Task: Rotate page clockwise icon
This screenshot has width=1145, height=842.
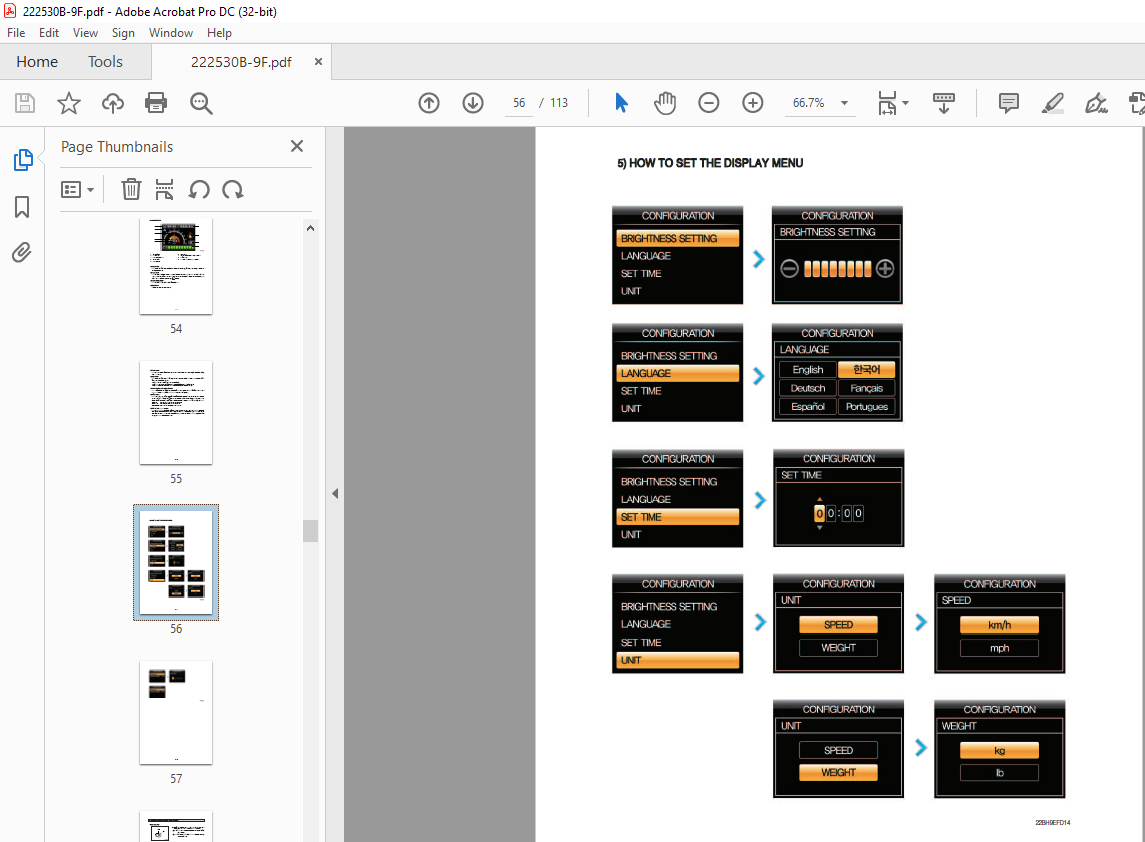Action: [x=233, y=190]
